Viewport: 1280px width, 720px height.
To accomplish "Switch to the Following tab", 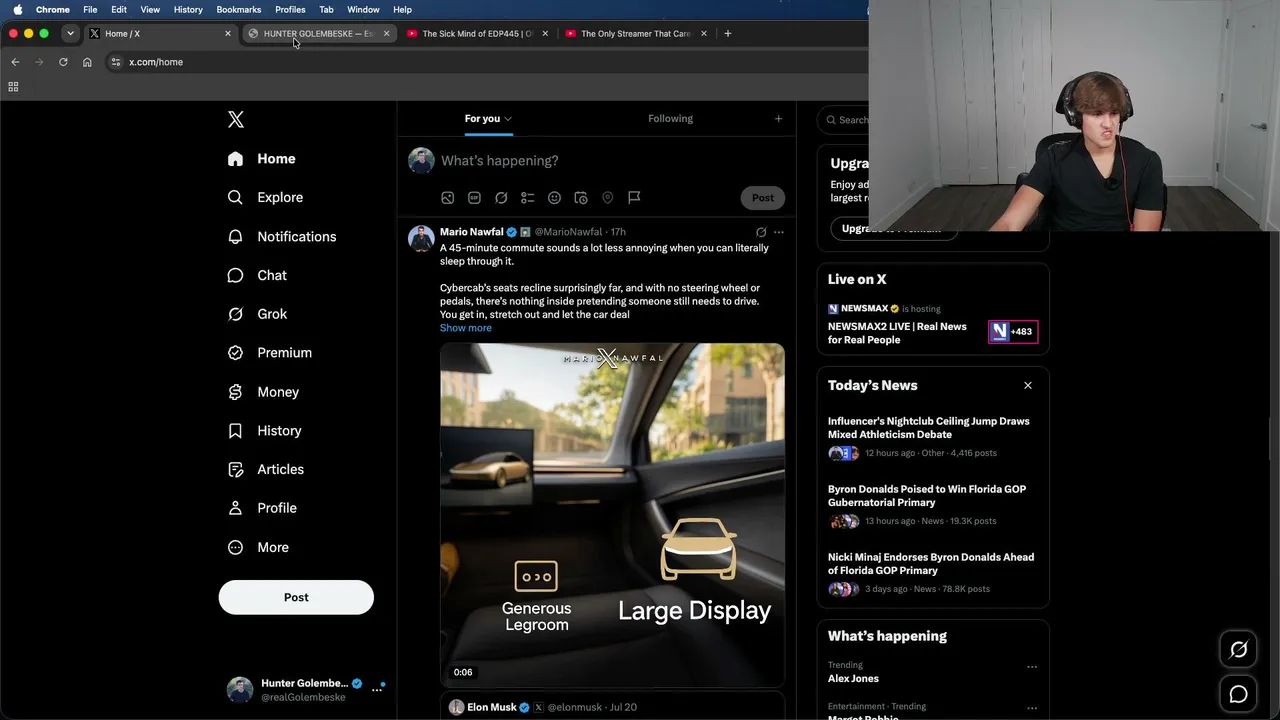I will 670,119.
